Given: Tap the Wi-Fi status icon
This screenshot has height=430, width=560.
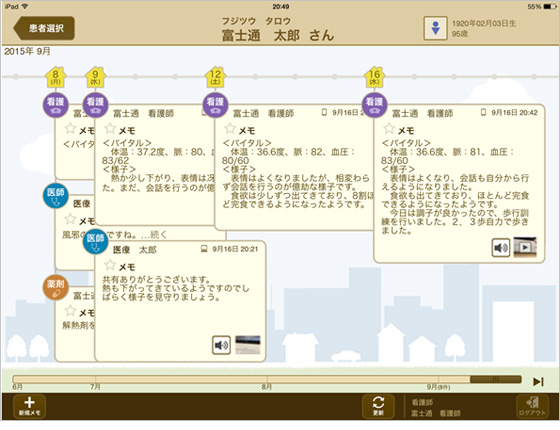Looking at the screenshot, I should 25,6.
